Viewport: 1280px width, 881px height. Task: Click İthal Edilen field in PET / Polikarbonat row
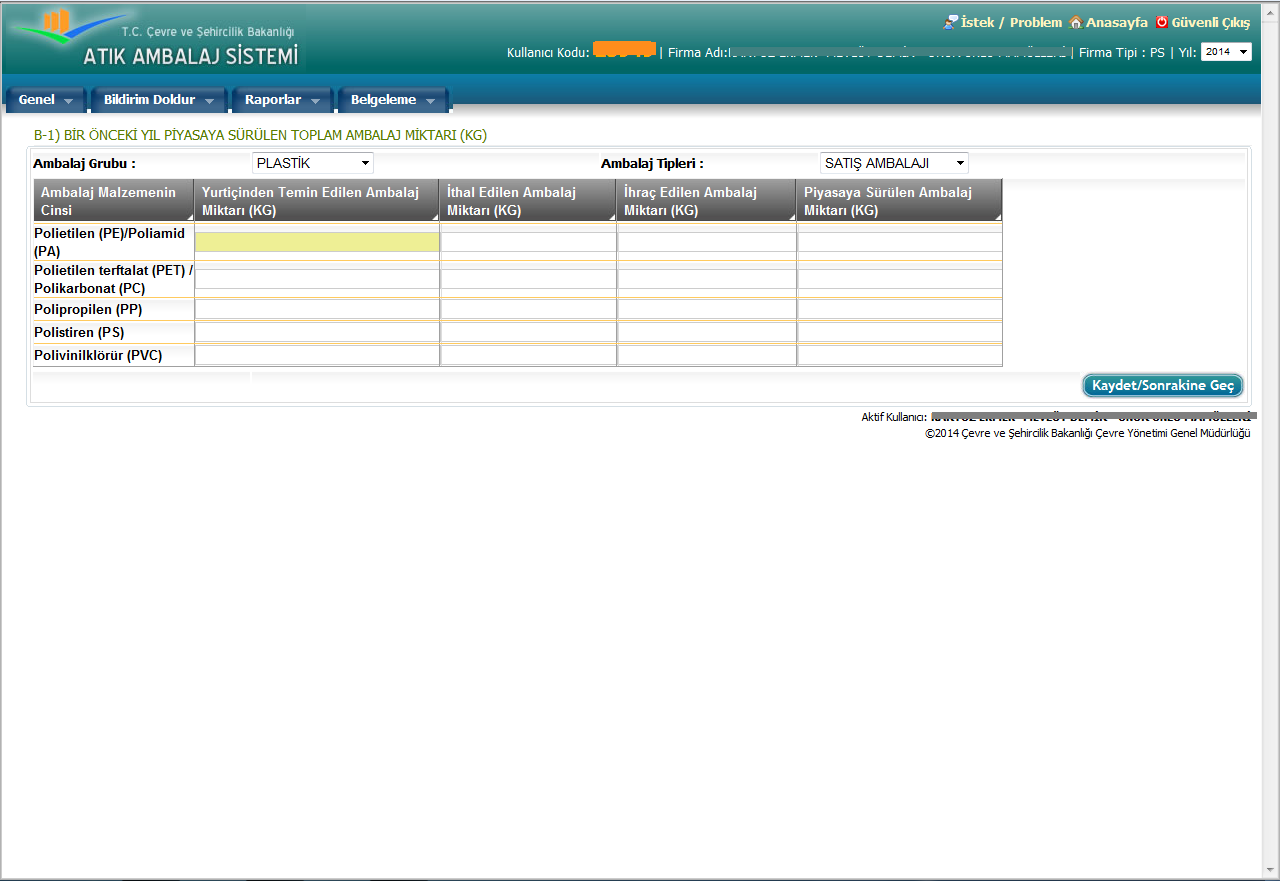pos(528,279)
